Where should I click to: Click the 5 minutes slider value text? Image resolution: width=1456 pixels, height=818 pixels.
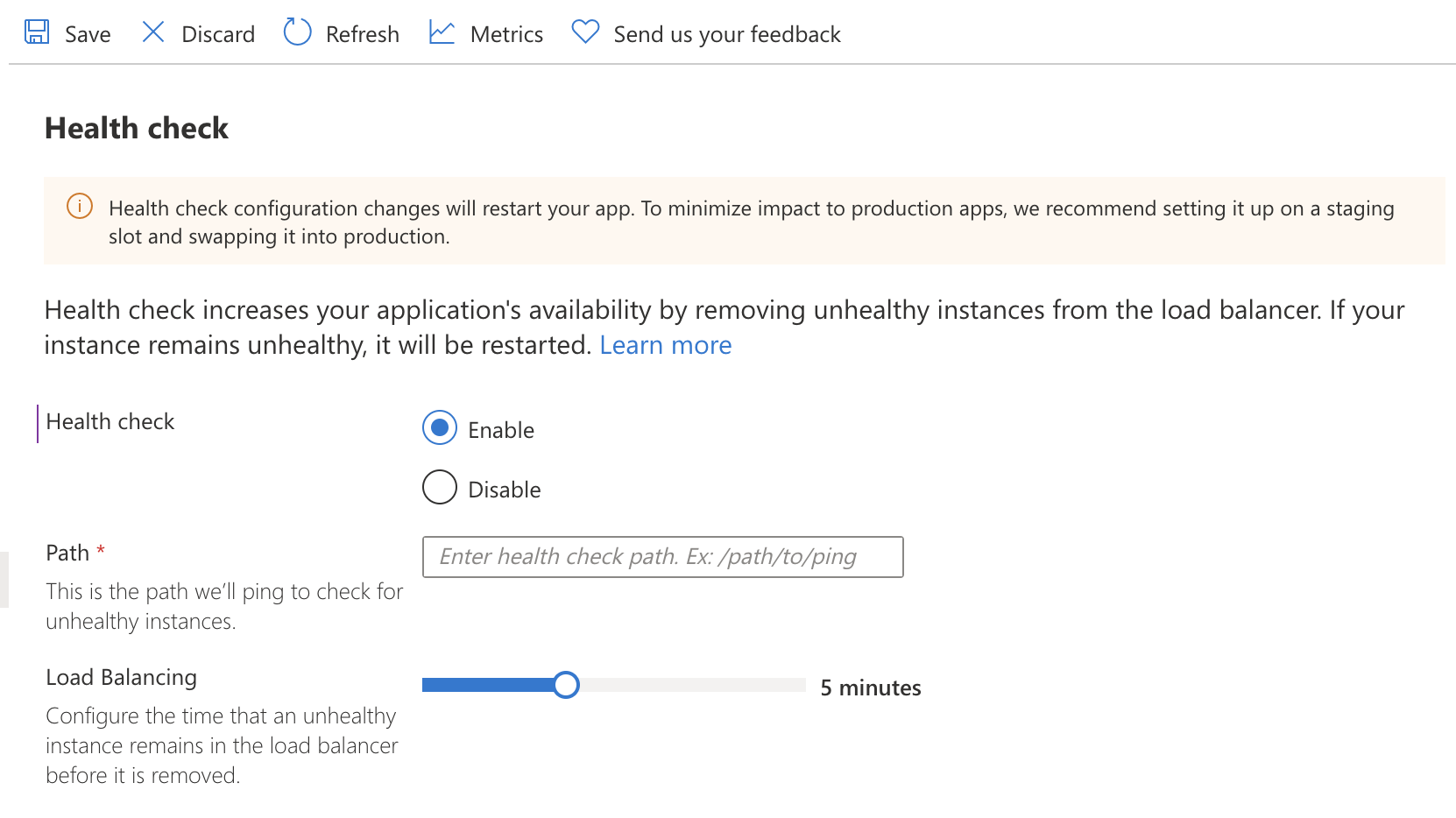870,688
